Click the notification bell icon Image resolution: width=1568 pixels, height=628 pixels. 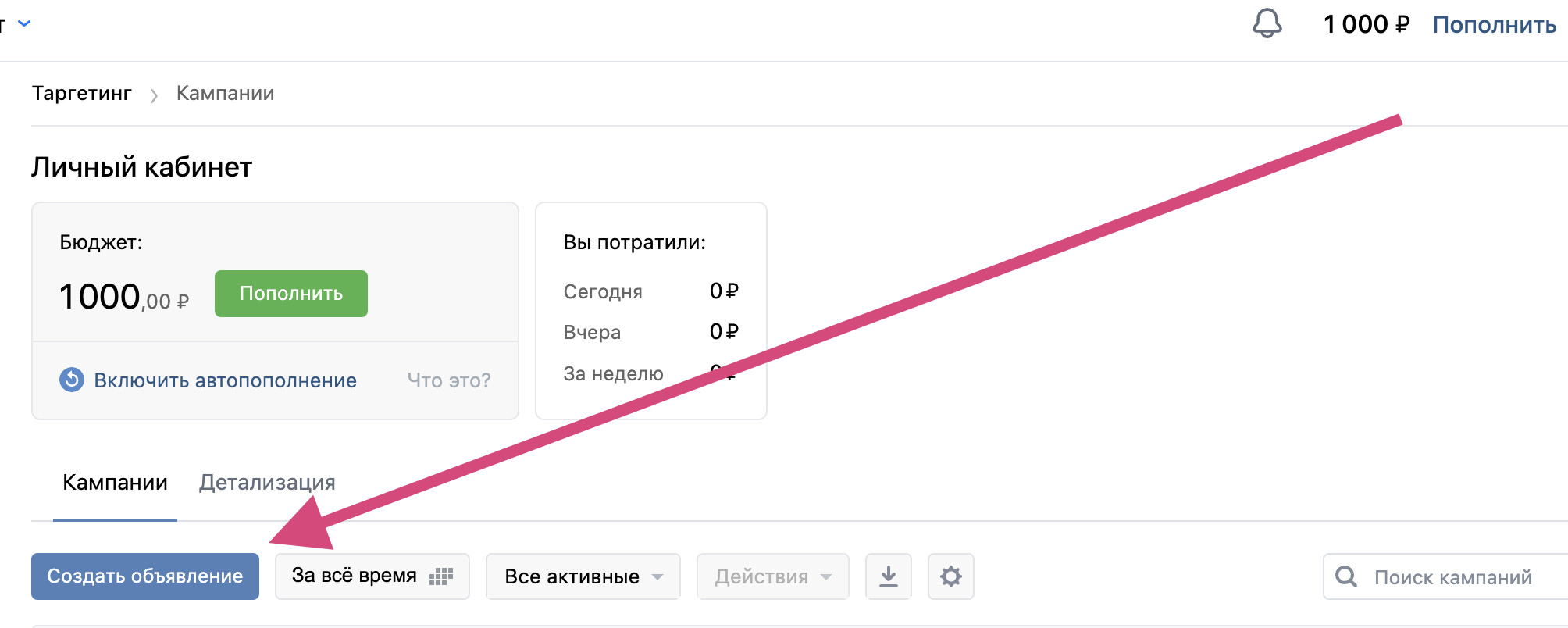tap(1267, 23)
